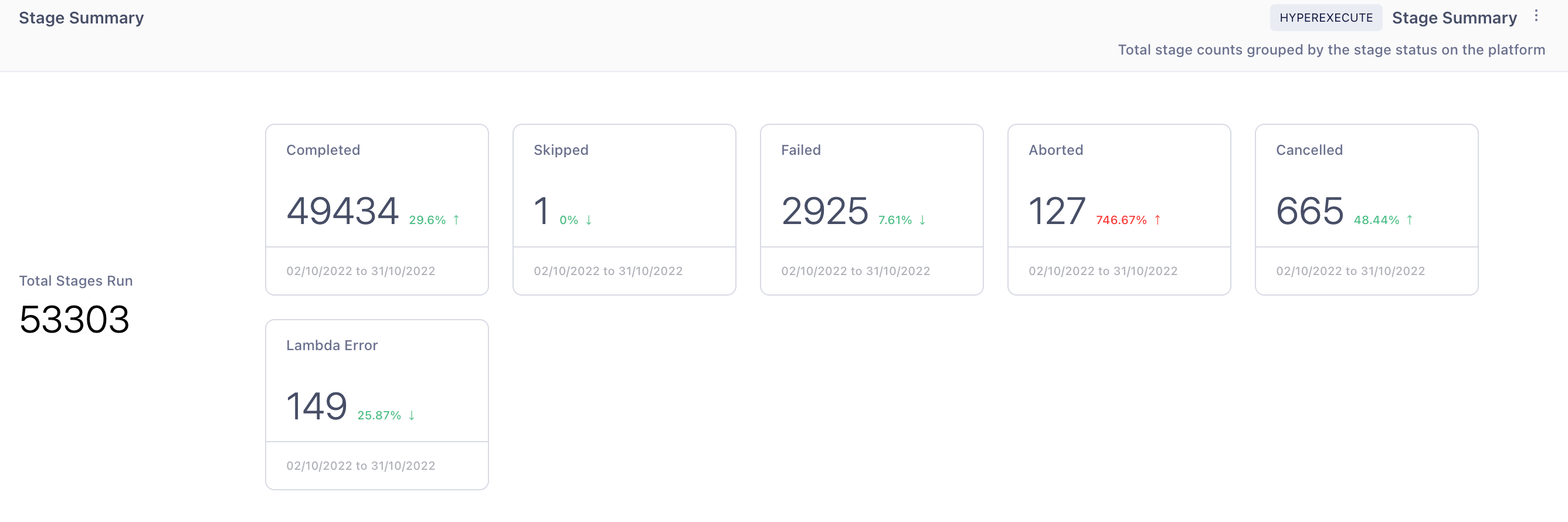Click the Lambda Error down arrow icon
The image size is (1568, 522).
pos(412,415)
